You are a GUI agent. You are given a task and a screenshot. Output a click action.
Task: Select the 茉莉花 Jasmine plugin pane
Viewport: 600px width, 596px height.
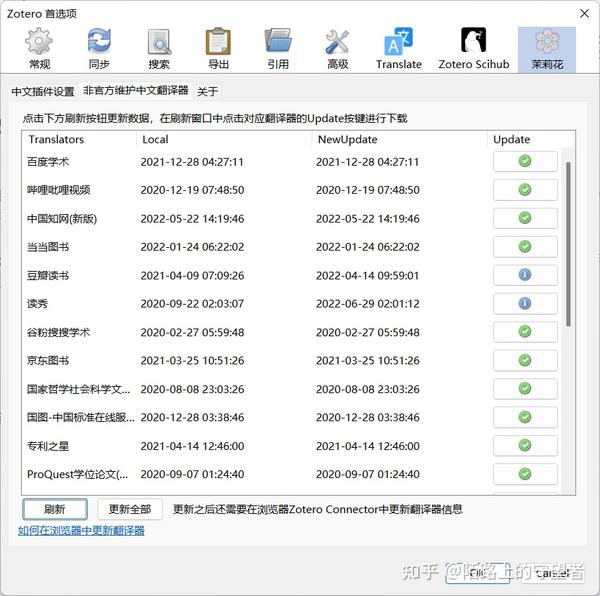coord(547,49)
